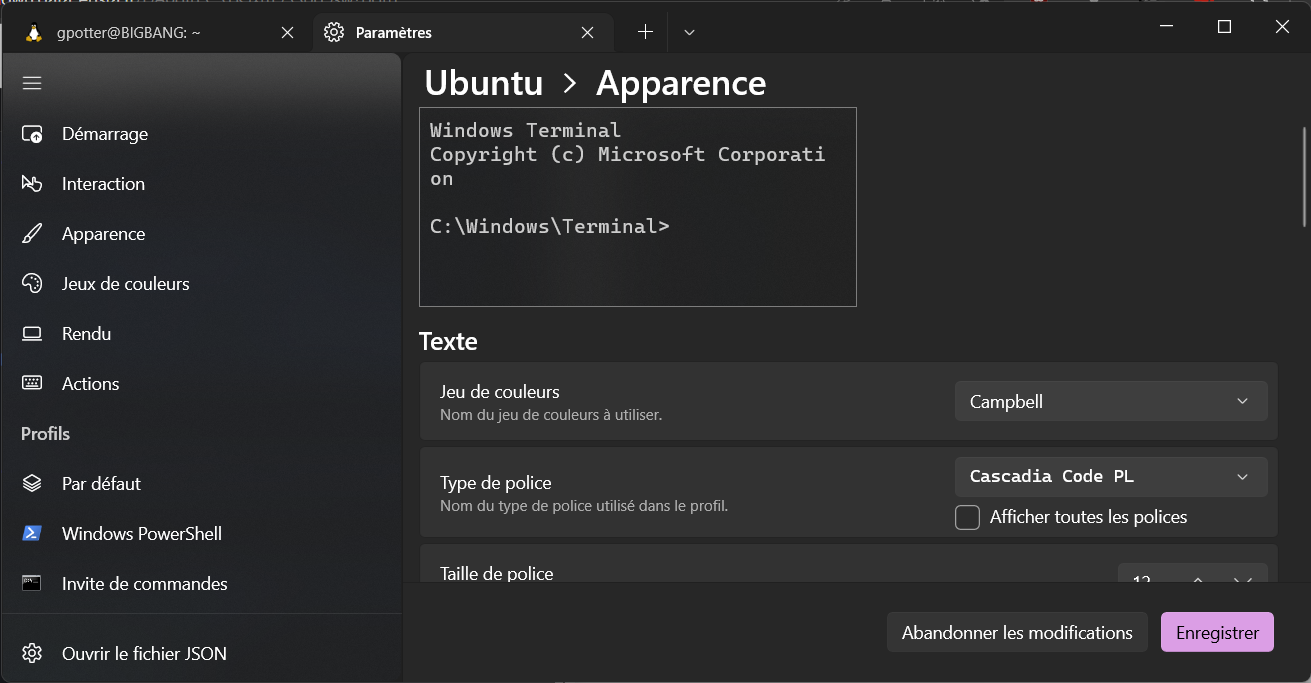Screen dimensions: 1311x683
Task: Open the hamburger navigation menu
Action: click(32, 83)
